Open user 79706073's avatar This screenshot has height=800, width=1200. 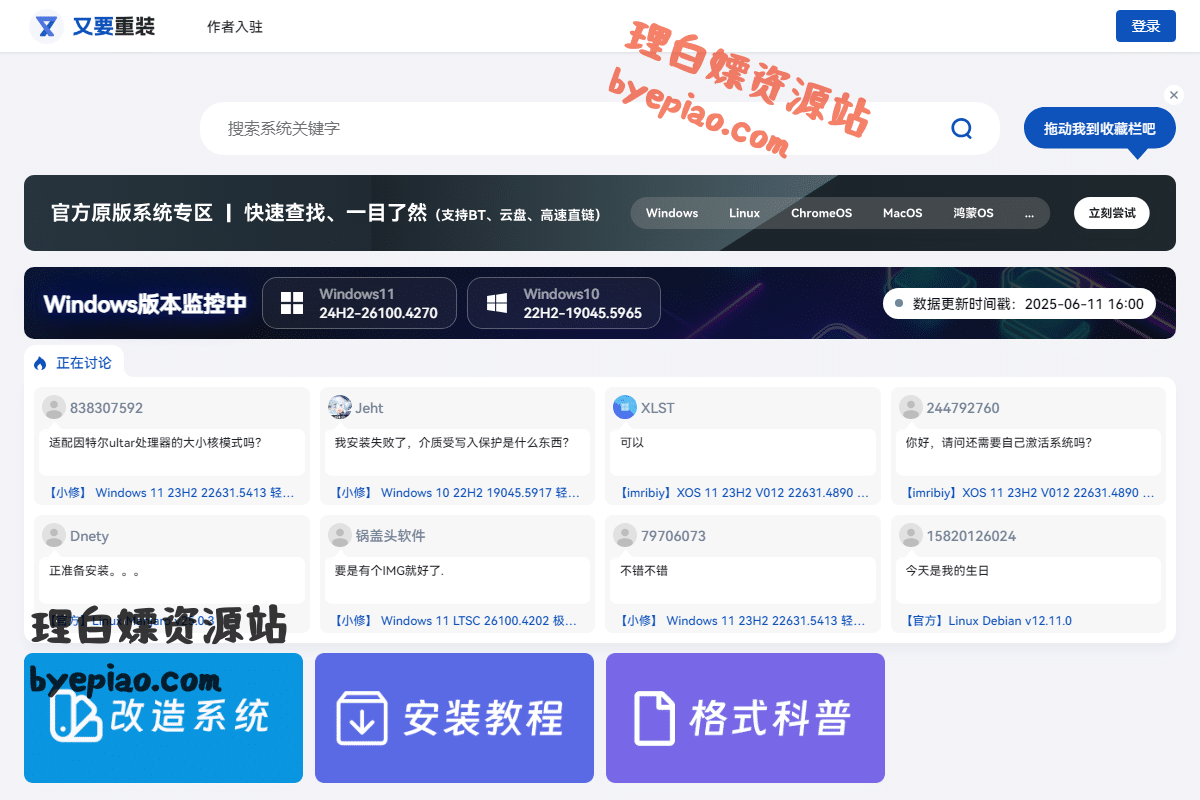tap(625, 535)
